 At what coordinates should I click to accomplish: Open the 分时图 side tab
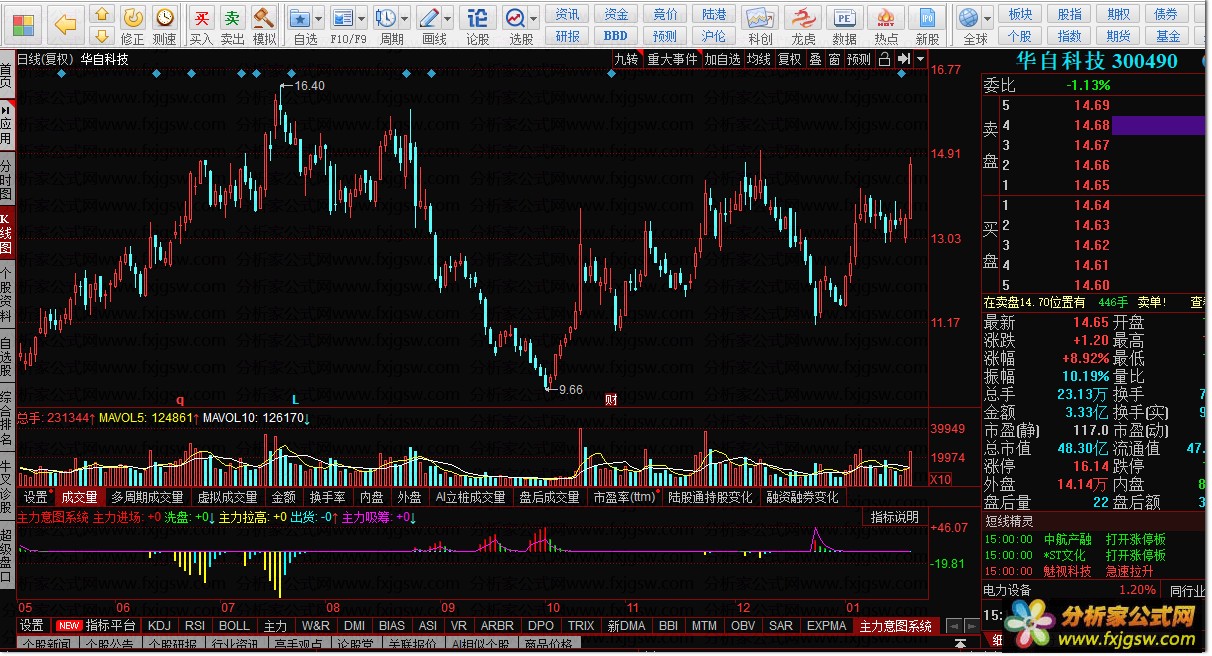(7, 179)
